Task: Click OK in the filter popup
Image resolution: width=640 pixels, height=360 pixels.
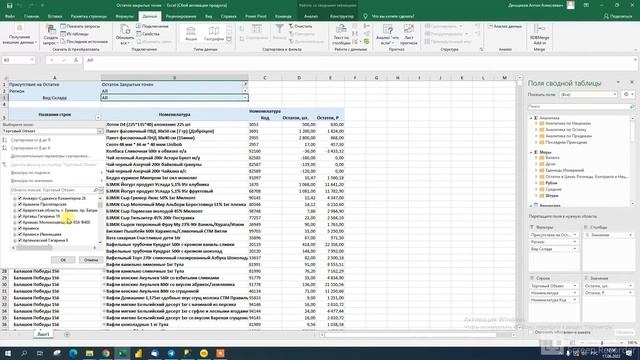Action: click(63, 260)
